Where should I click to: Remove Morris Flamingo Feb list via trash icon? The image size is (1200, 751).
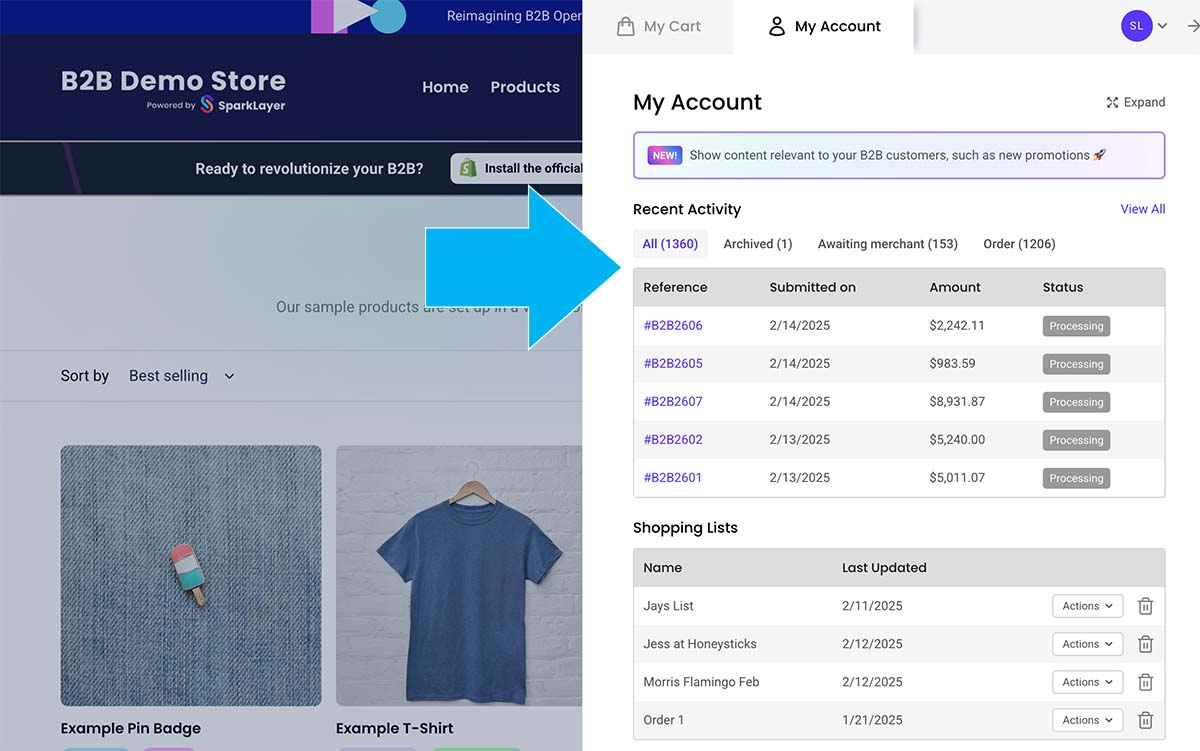pos(1145,682)
